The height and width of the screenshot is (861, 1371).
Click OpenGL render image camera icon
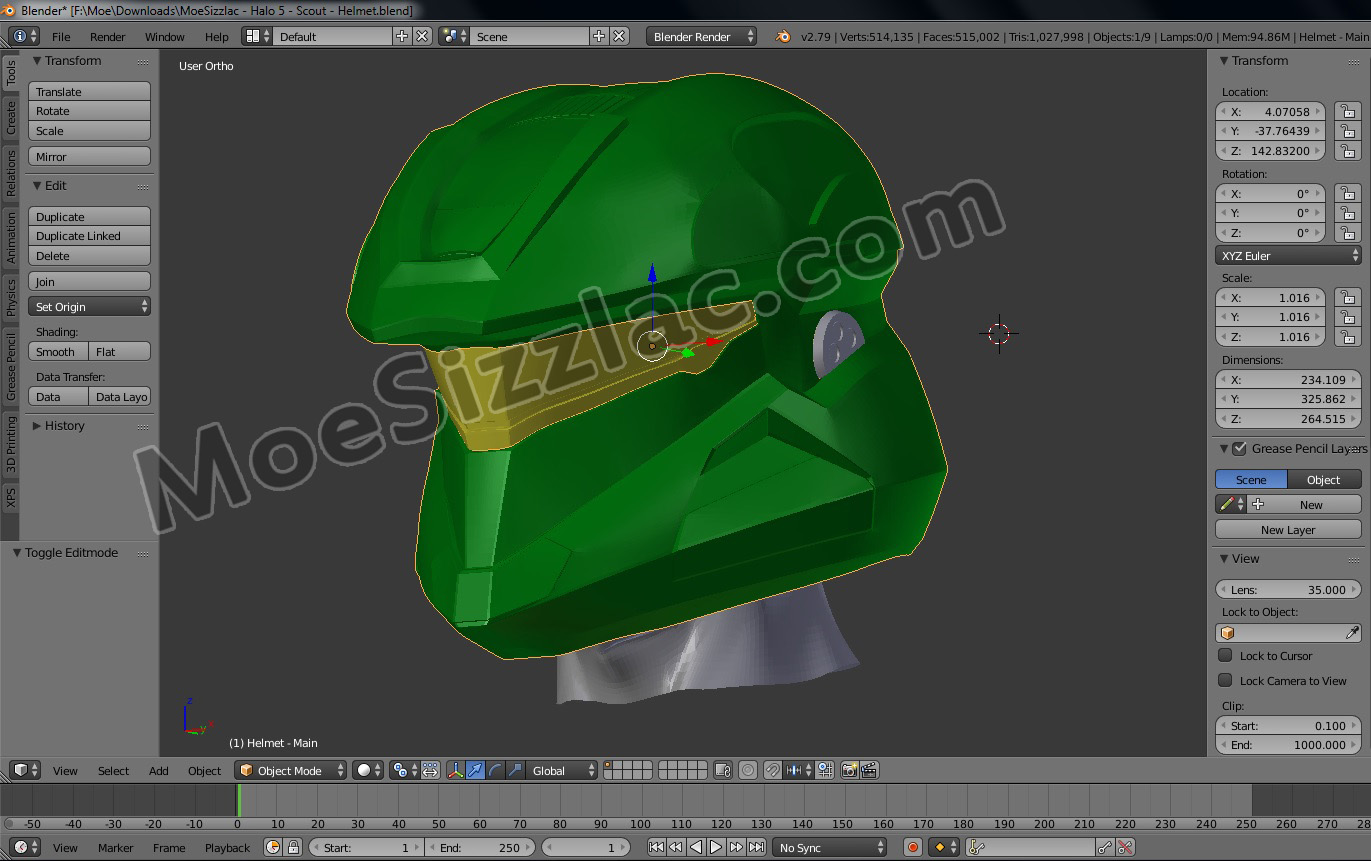[x=849, y=770]
